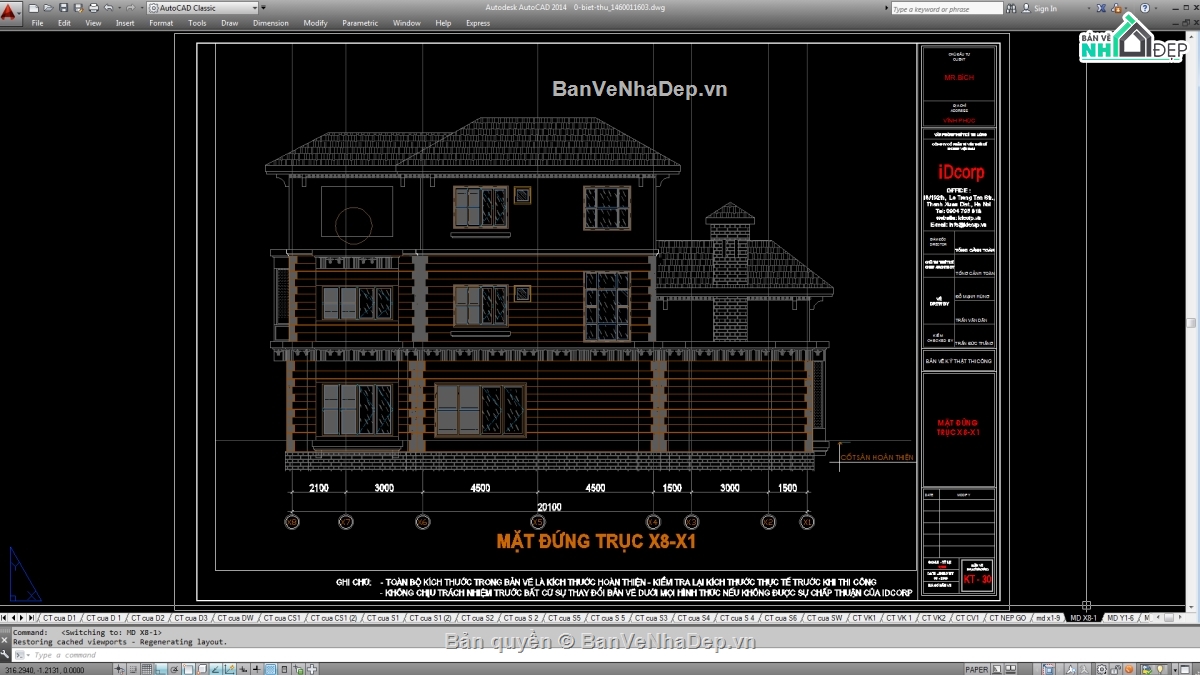Click the horizontal layout scrollbar
This screenshot has height=675, width=1200.
pyautogui.click(x=1169, y=618)
